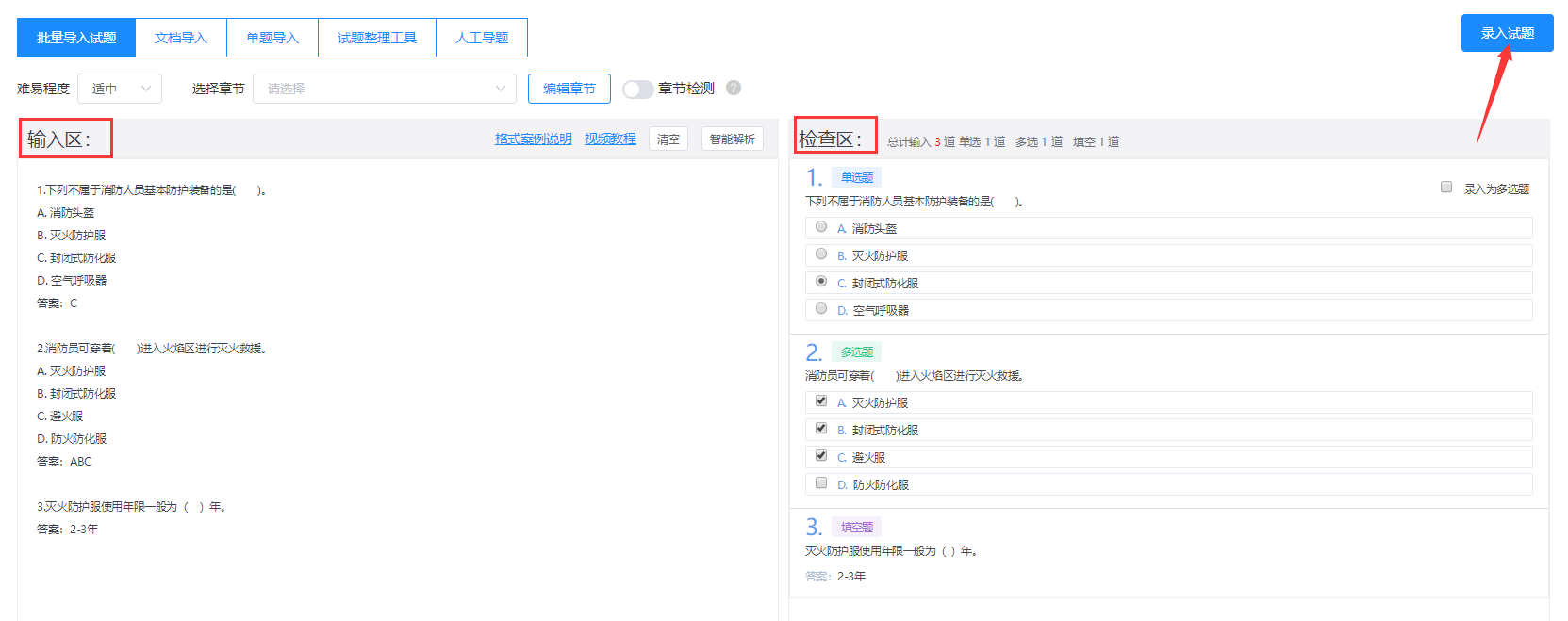Click input line C. 避火服
This screenshot has width=1568, height=621.
pos(60,417)
